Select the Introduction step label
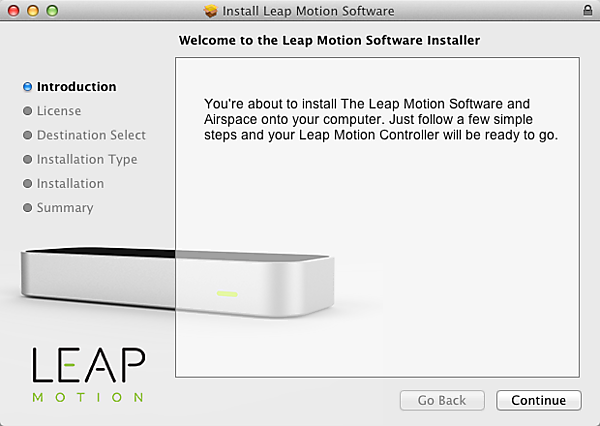This screenshot has height=426, width=600. pyautogui.click(x=77, y=87)
